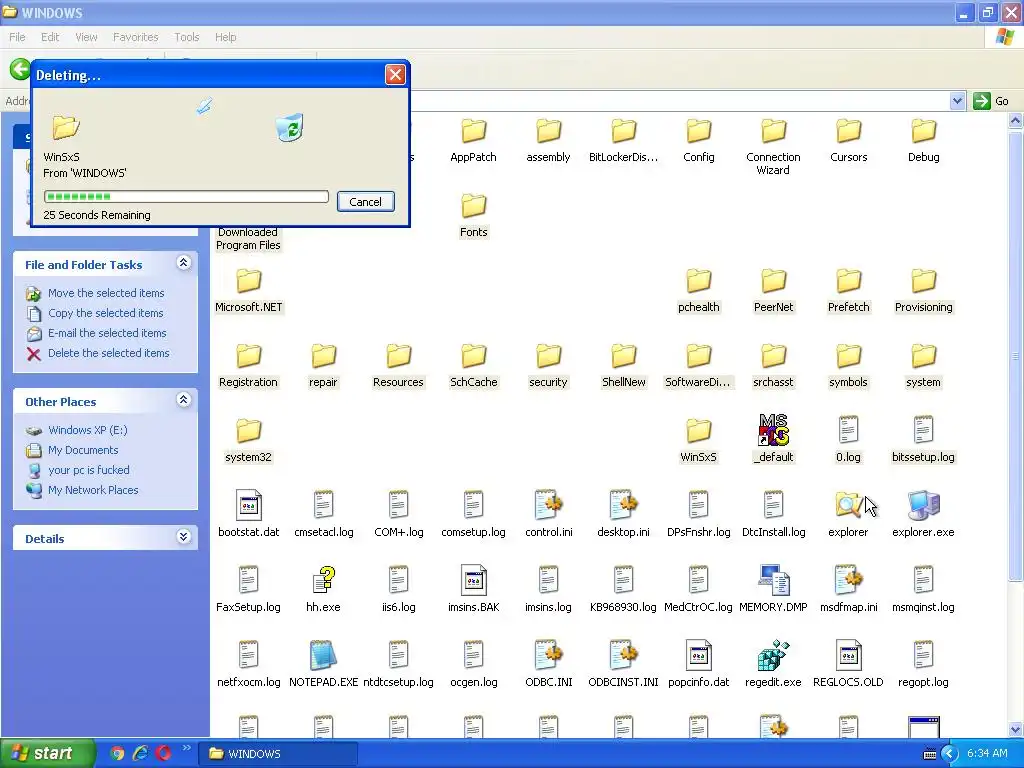Open My Network Places
1024x768 pixels.
coord(93,490)
